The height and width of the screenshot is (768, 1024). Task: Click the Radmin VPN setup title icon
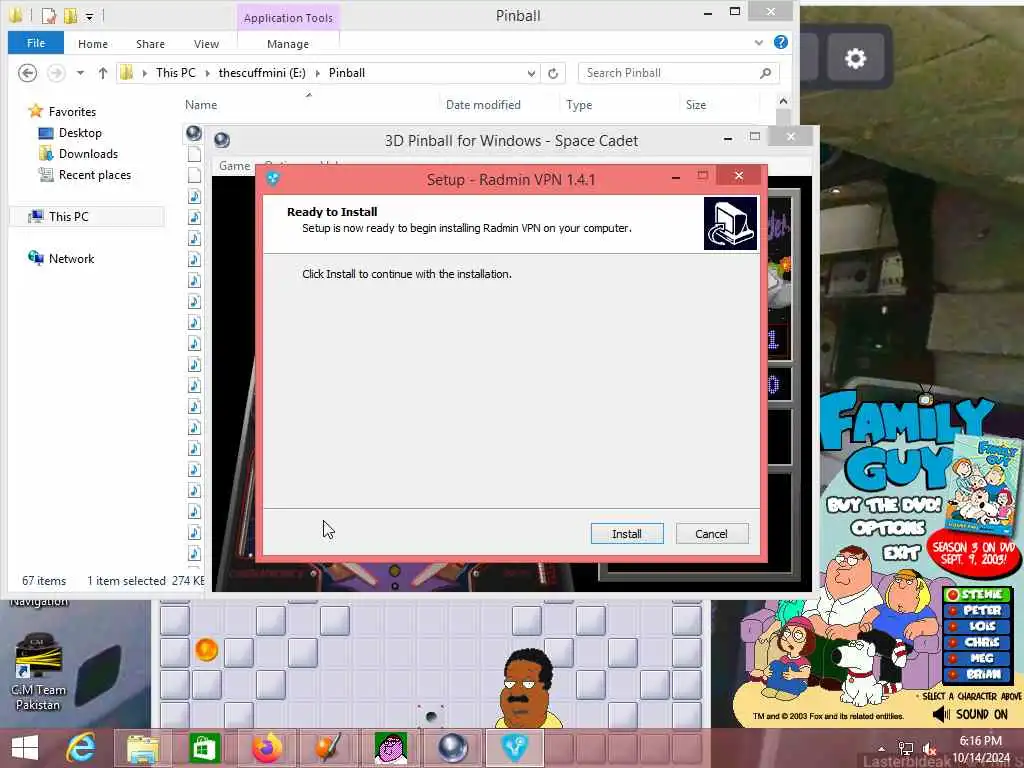click(x=273, y=178)
